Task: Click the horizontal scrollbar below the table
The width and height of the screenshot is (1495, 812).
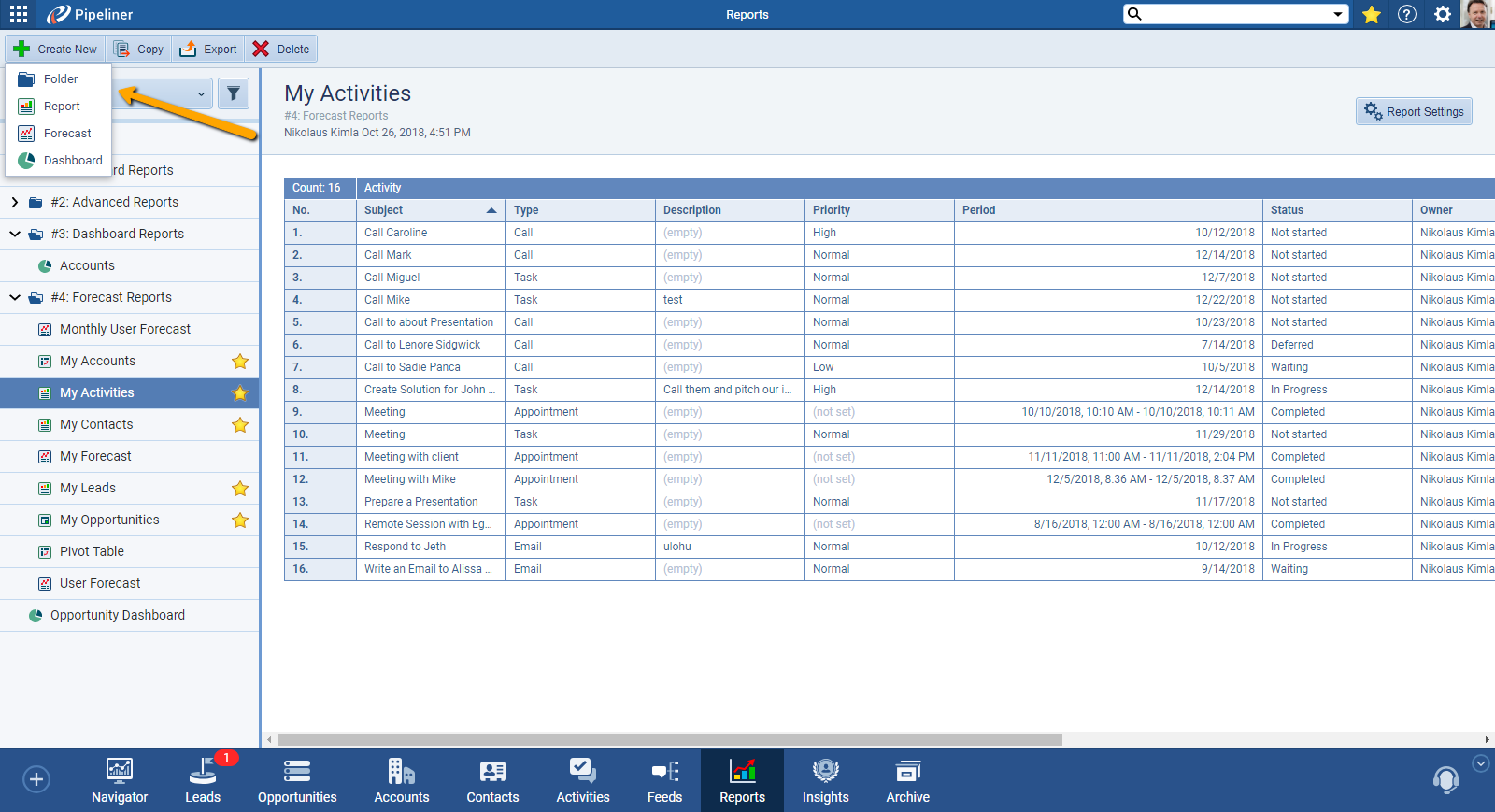Action: pos(669,739)
